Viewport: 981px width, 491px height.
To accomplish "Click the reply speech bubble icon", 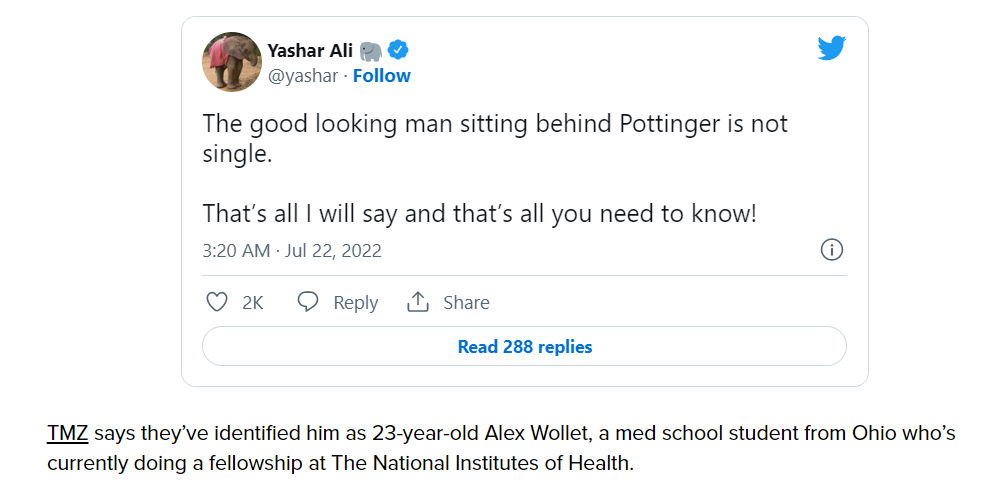I will [307, 302].
